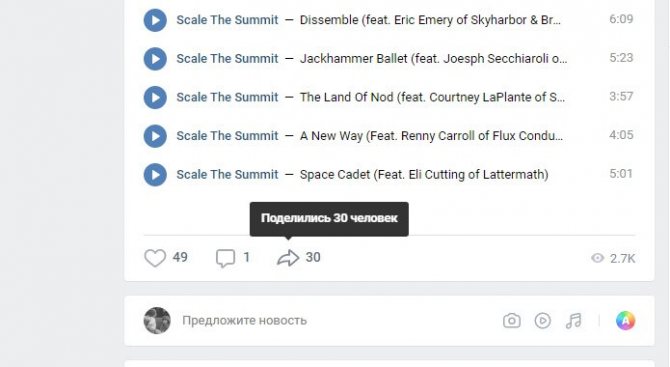This screenshot has width=670, height=367.
Task: Attach a video with play-circle icon
Action: click(x=543, y=320)
